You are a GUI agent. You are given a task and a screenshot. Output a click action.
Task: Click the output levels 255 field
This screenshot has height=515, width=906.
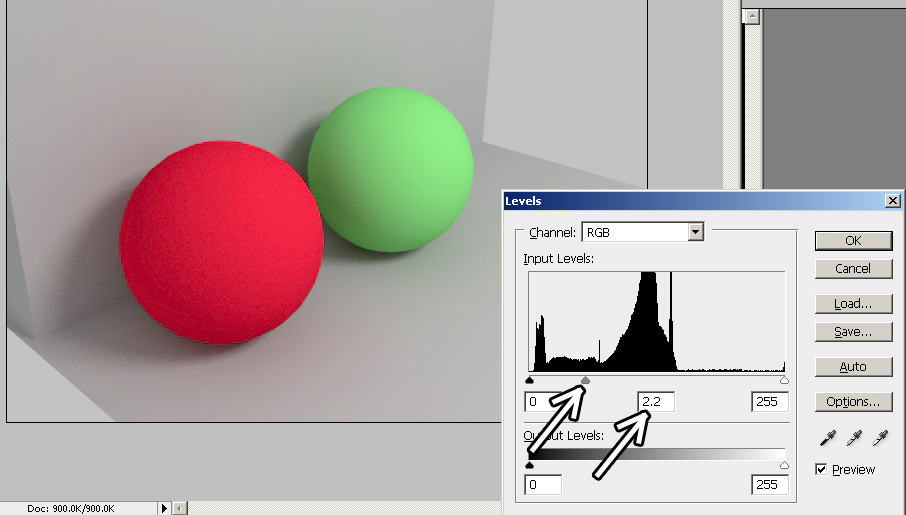point(770,485)
